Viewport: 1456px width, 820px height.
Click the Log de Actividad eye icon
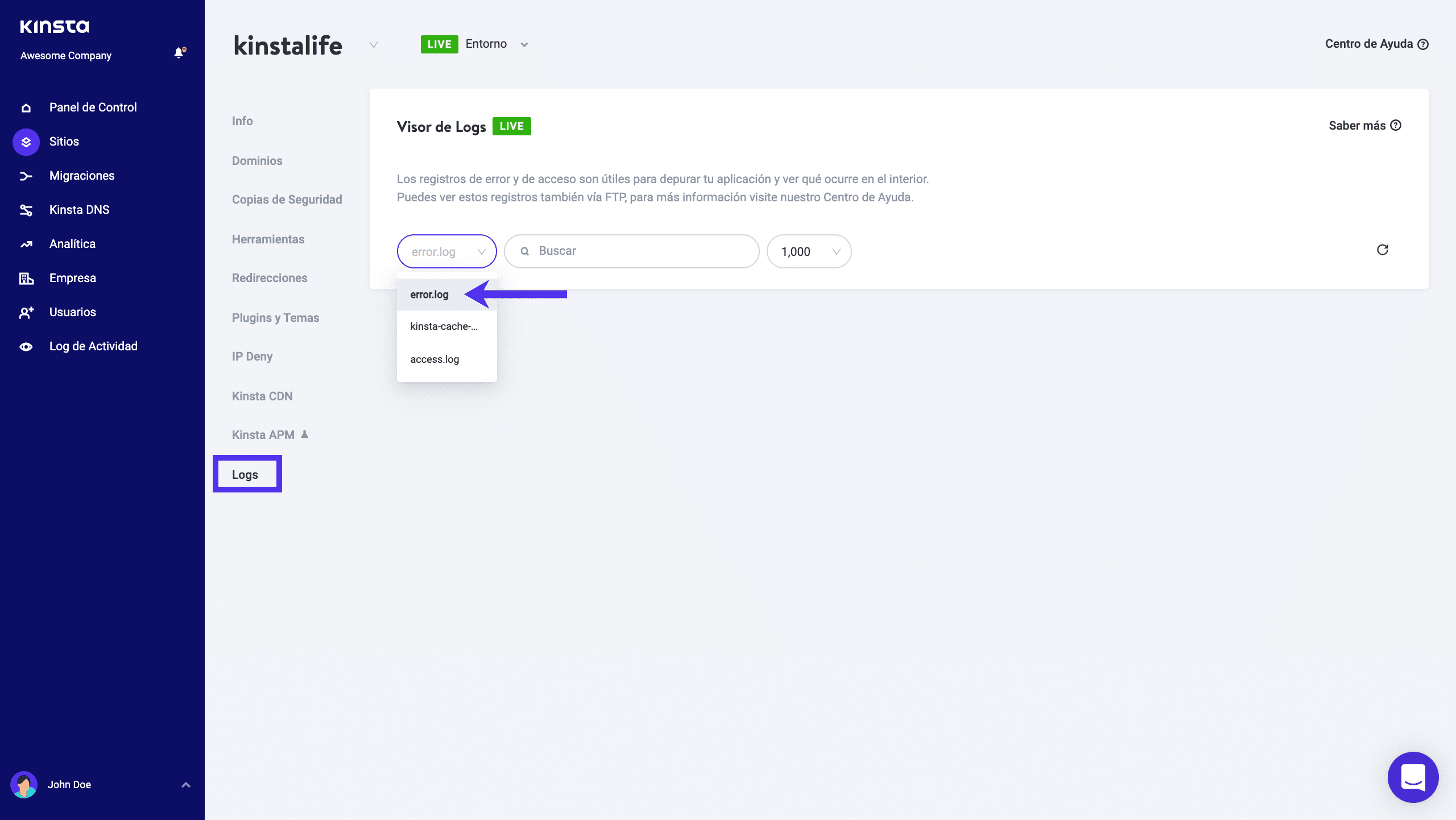[26, 347]
